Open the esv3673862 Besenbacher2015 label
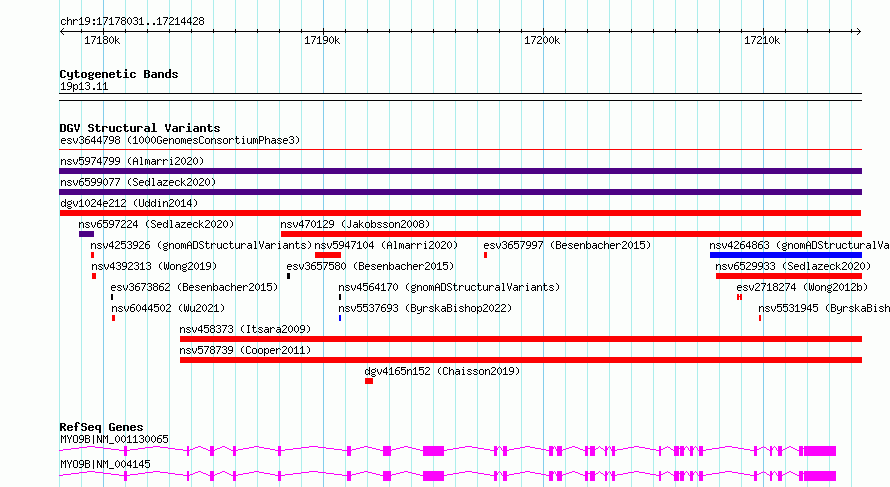The image size is (890, 487). tap(195, 287)
